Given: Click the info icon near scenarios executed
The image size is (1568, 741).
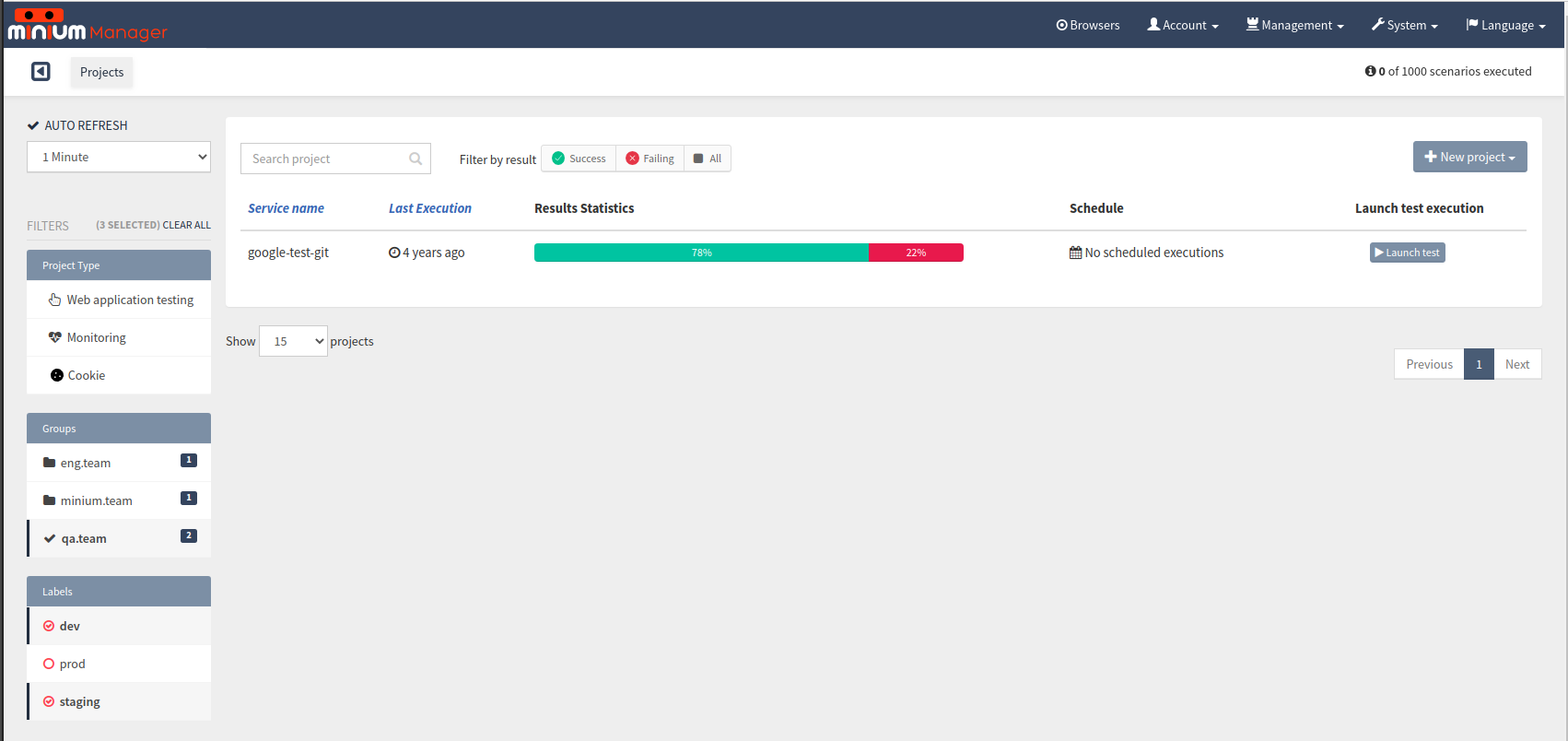Looking at the screenshot, I should (1370, 71).
